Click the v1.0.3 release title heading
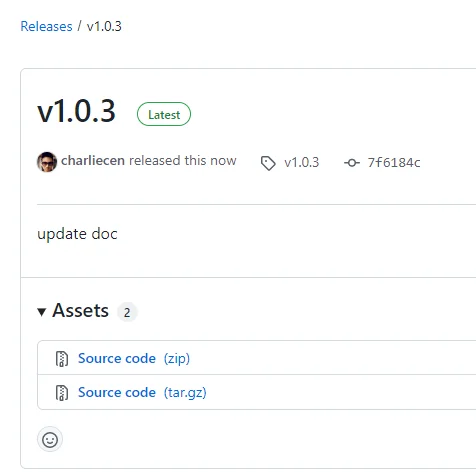 [76, 111]
